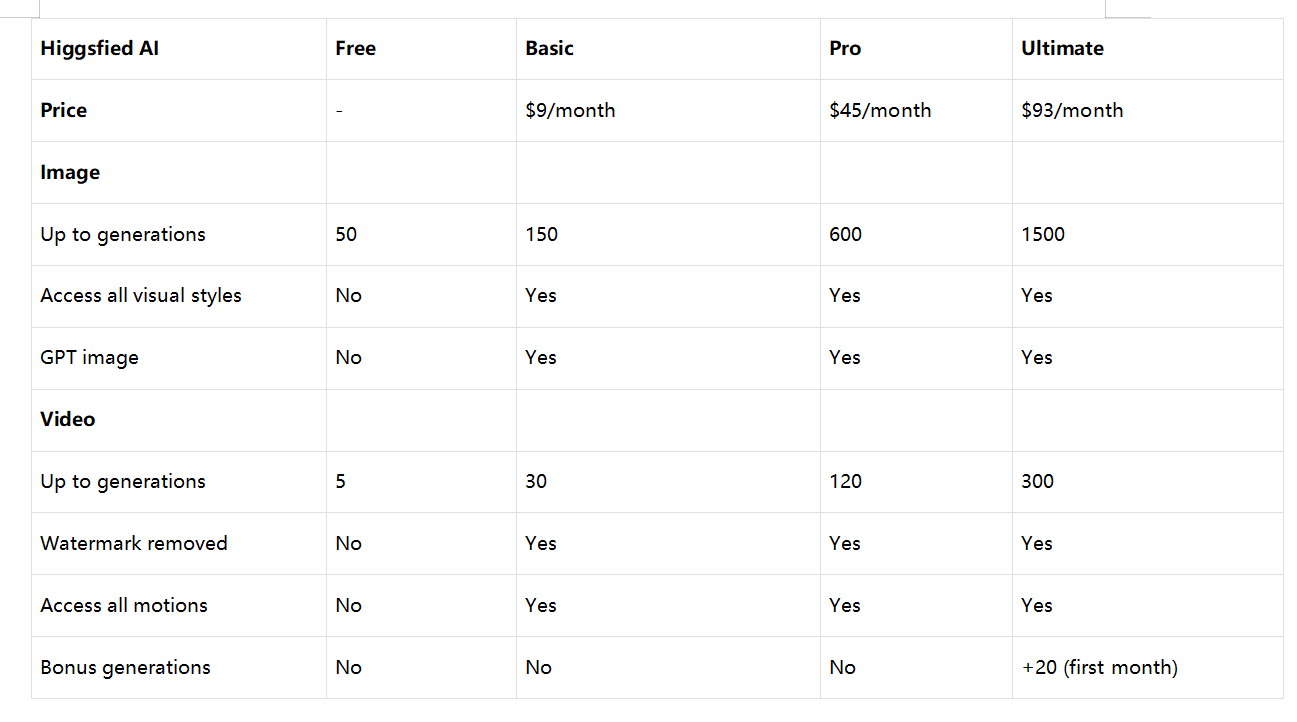Click the "Watermark removed" row label
The width and height of the screenshot is (1297, 722).
click(134, 544)
